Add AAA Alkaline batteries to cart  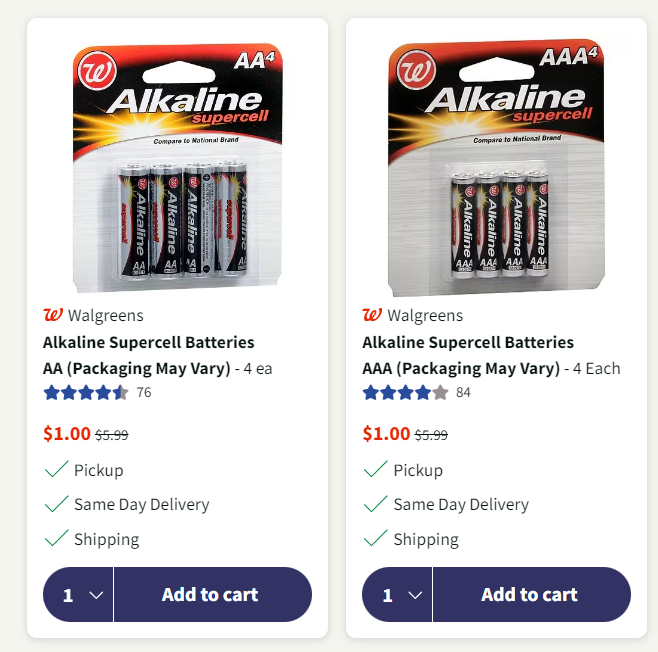(x=529, y=595)
